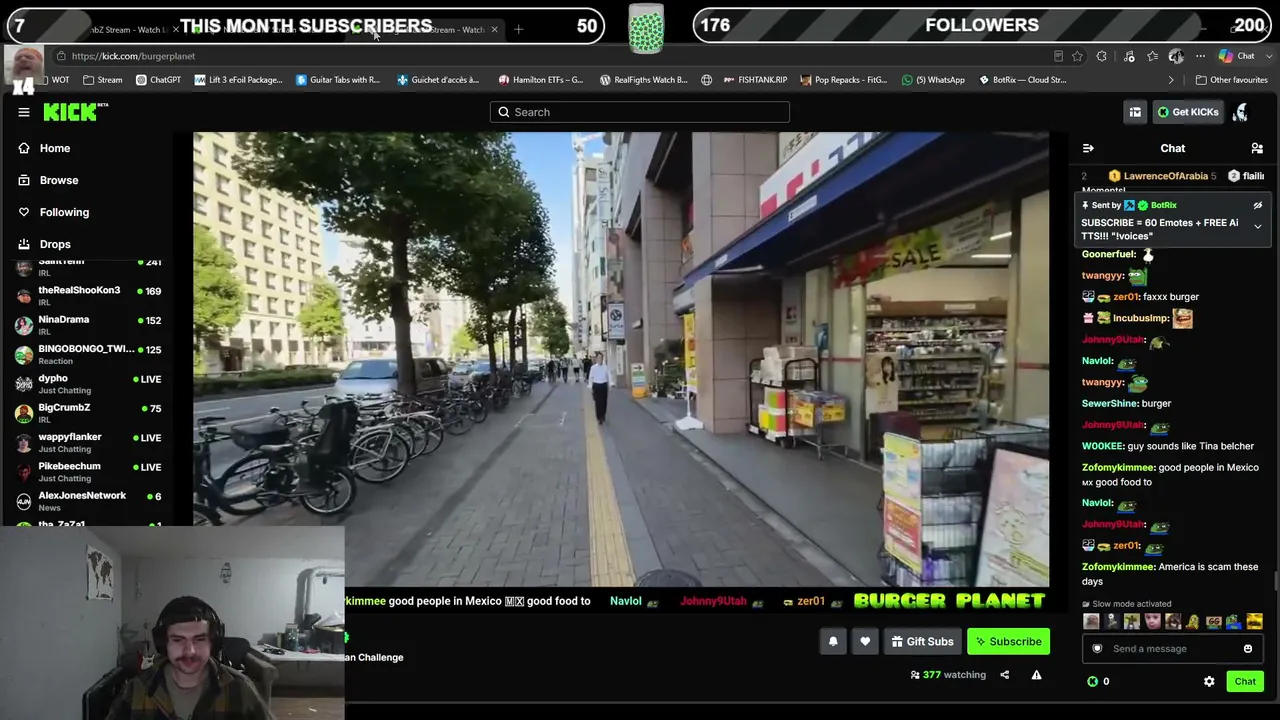Open Pikebeechum channel in sidebar
The width and height of the screenshot is (1280, 720).
pos(89,472)
